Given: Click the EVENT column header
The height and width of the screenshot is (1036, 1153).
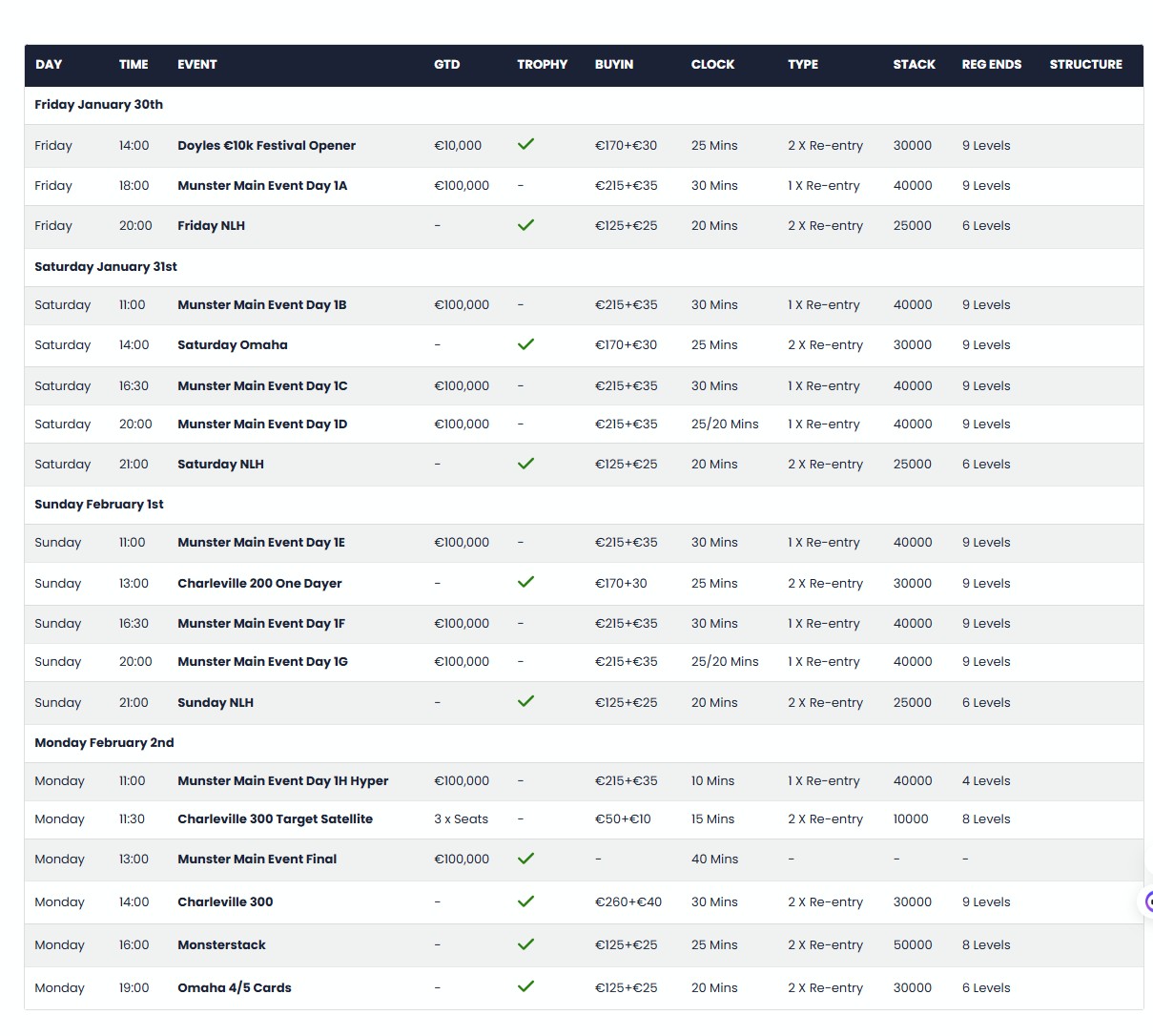Looking at the screenshot, I should (196, 65).
